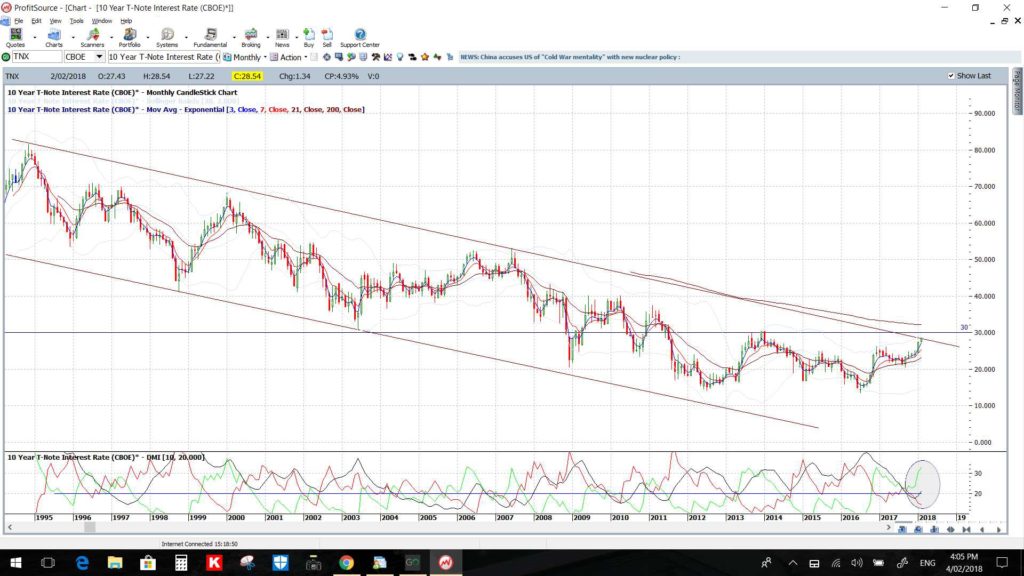
Task: Expand the dropdown arrow next to Quotes
Action: click(x=35, y=38)
